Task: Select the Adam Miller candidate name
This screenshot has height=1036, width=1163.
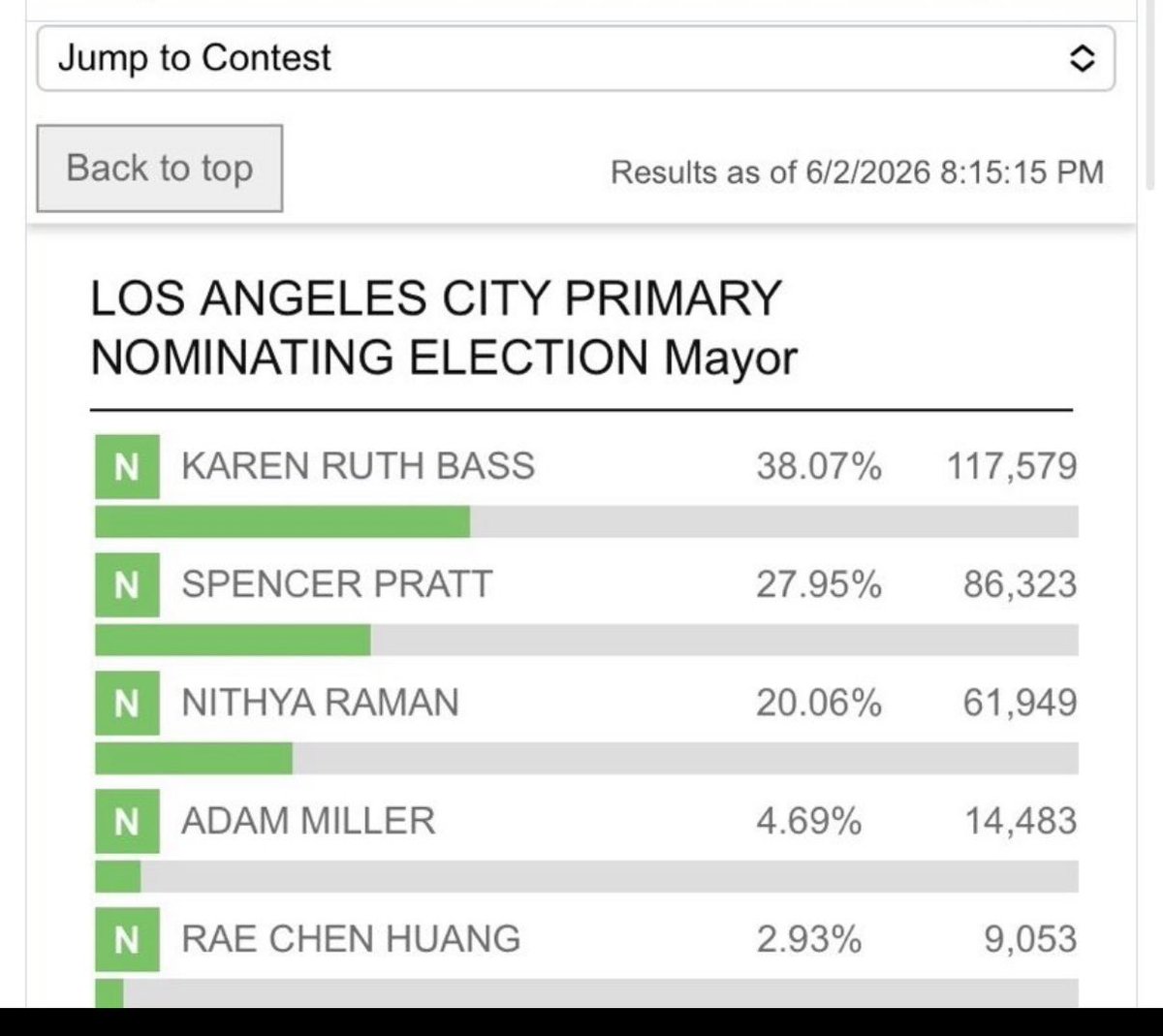Action: click(x=308, y=821)
